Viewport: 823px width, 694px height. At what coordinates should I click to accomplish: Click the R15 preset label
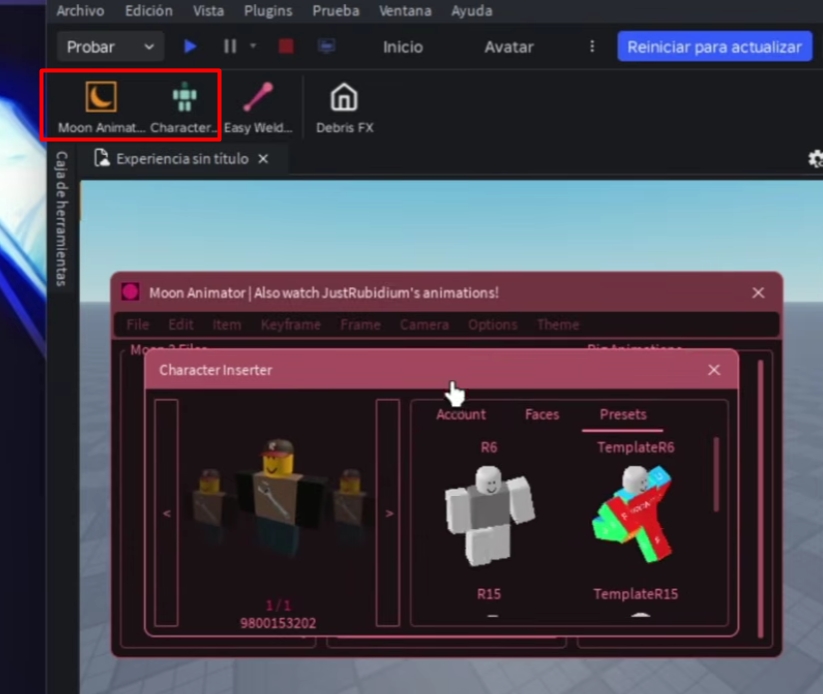click(489, 594)
